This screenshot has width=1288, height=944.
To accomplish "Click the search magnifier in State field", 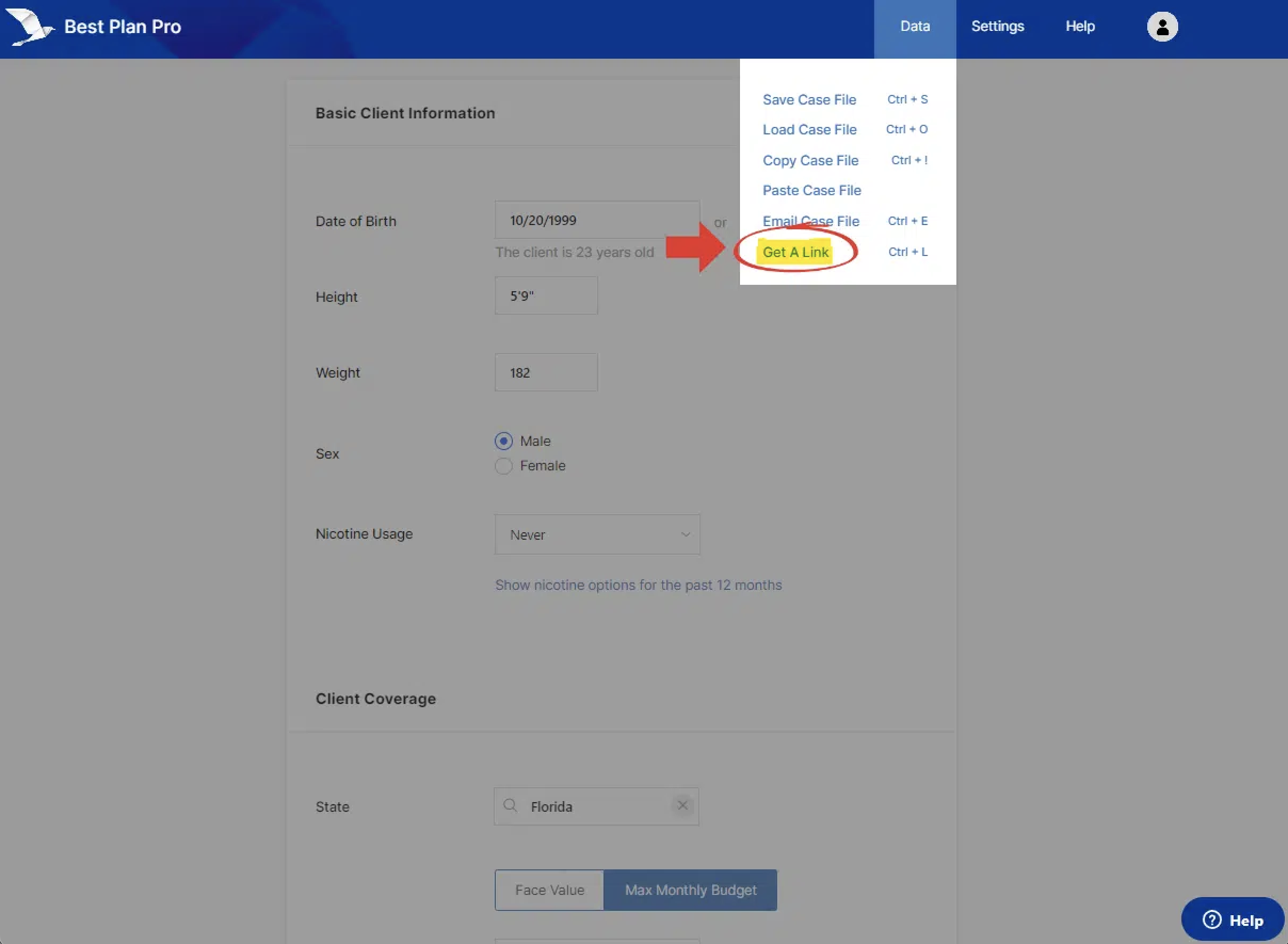I will (510, 806).
